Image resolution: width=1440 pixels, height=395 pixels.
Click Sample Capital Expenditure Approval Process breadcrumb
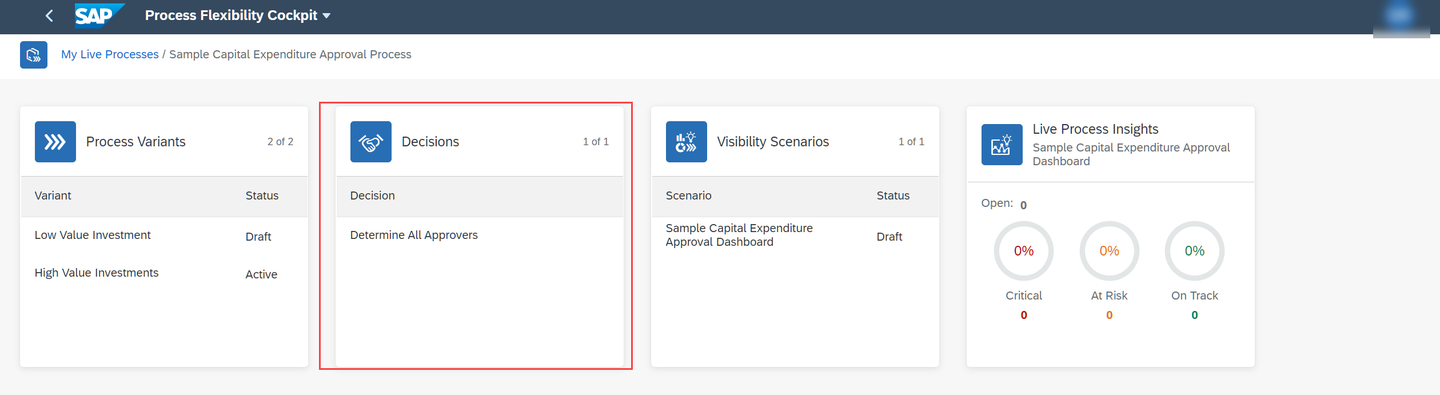pos(290,54)
